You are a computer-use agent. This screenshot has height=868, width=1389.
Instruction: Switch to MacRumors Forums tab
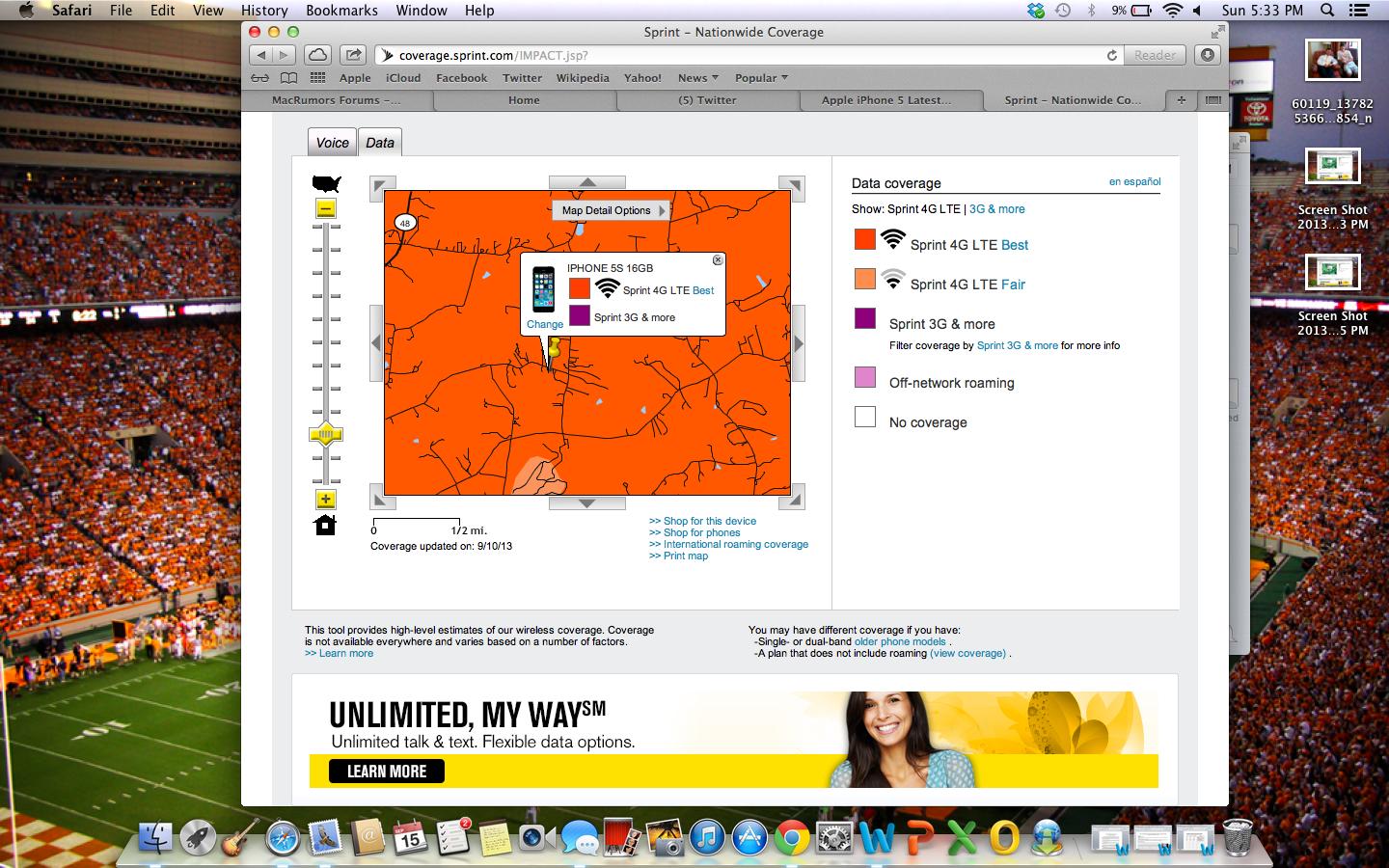(x=337, y=100)
